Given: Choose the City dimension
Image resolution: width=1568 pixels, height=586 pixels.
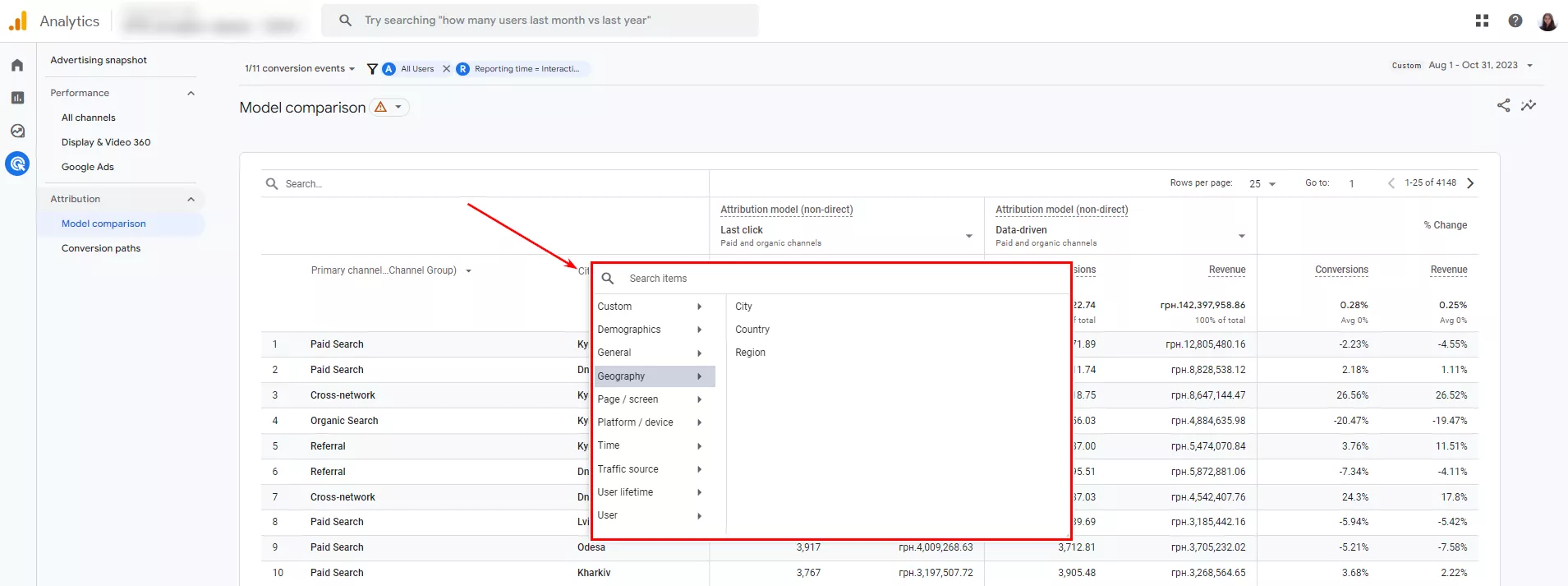Looking at the screenshot, I should [743, 307].
